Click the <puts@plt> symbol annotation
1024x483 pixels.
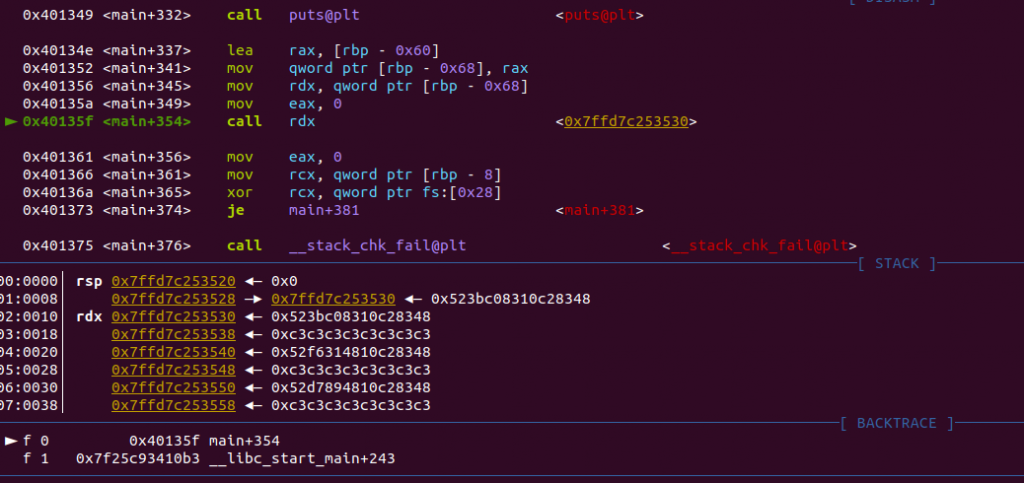[598, 16]
